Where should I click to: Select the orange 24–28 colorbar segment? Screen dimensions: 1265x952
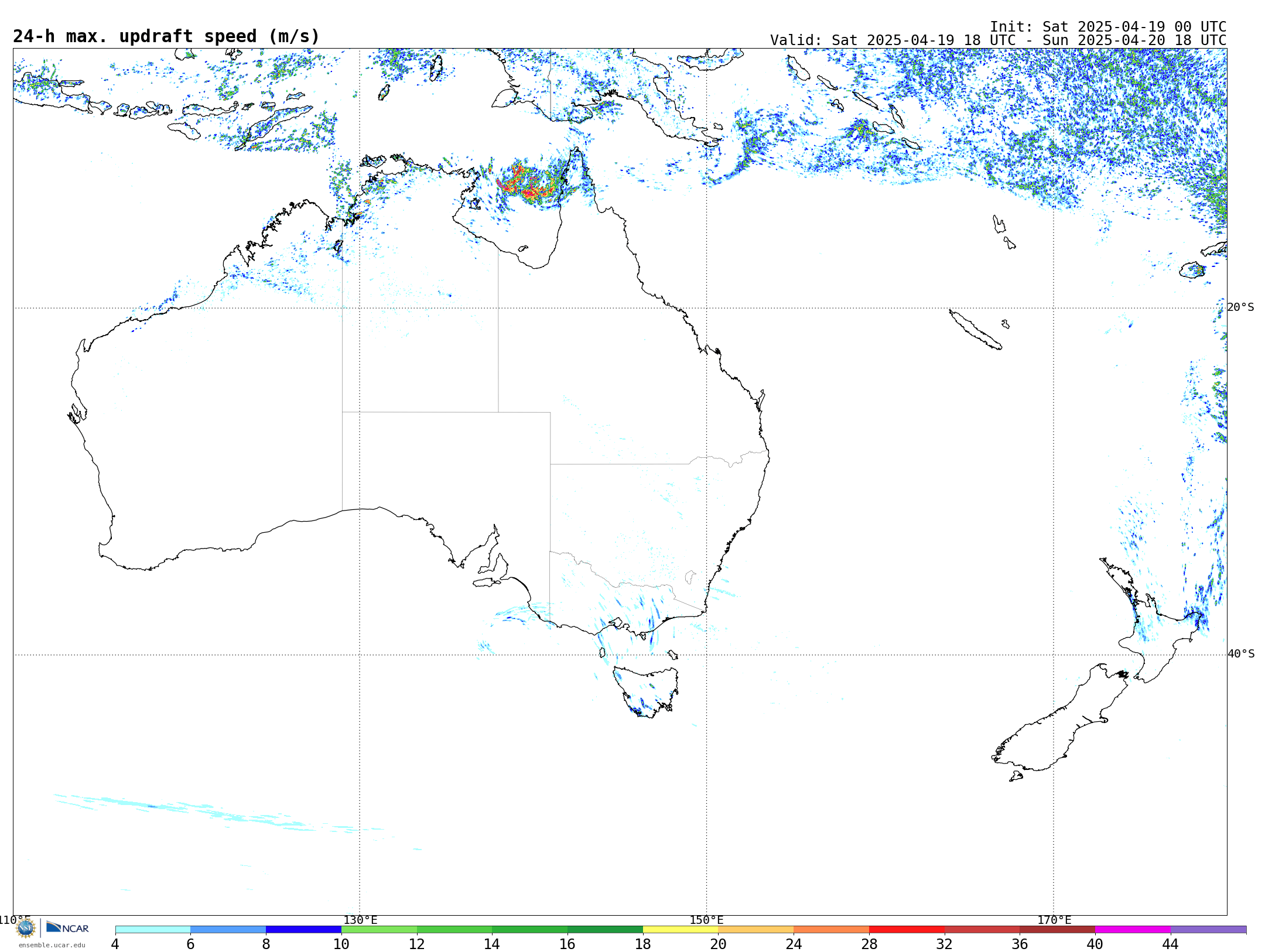coord(832,929)
